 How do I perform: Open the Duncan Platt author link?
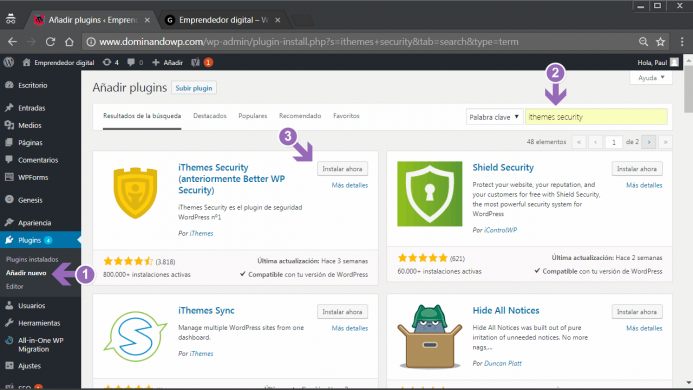pos(503,363)
